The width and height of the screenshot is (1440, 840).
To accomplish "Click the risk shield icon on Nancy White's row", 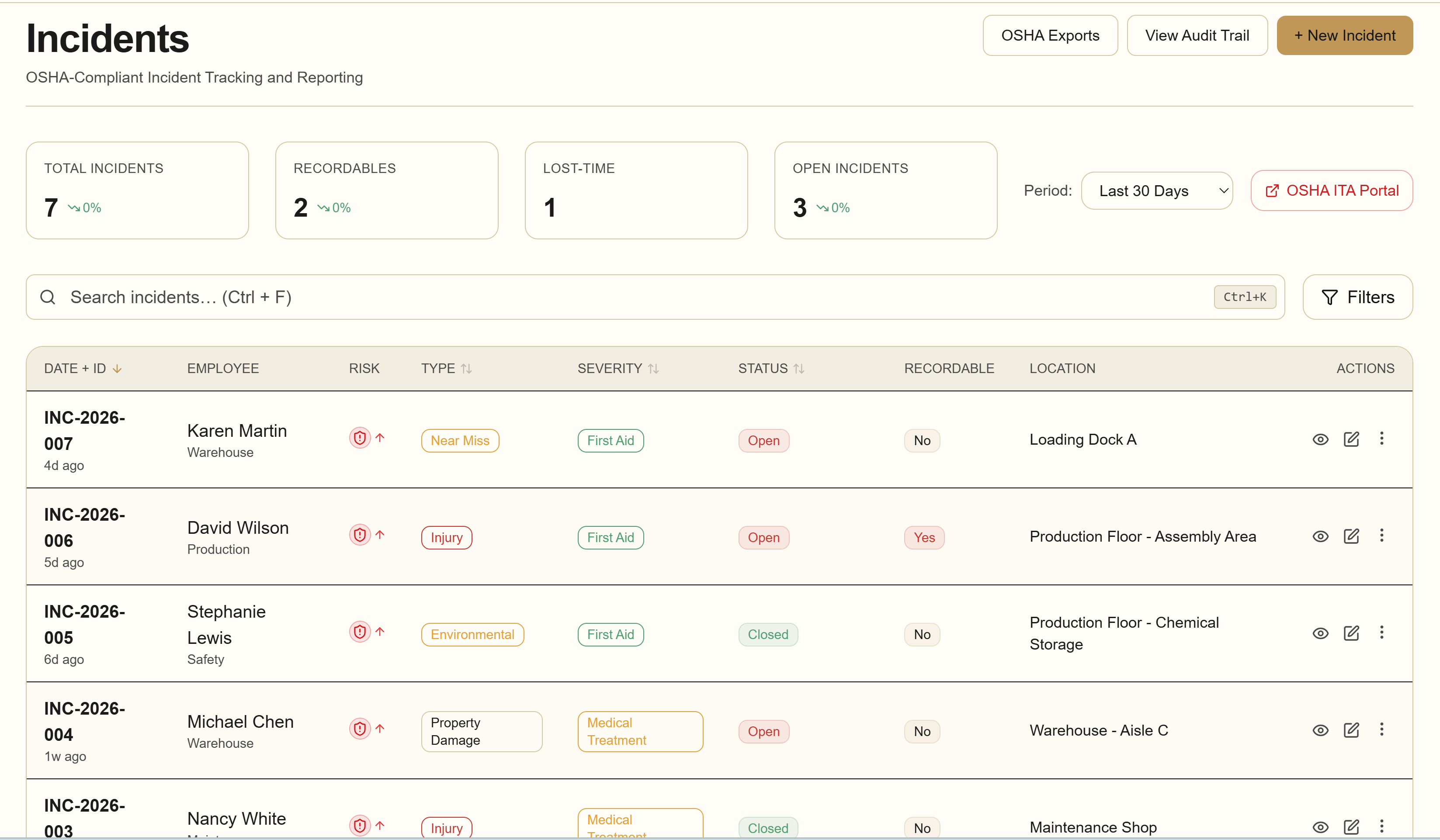I will click(359, 826).
